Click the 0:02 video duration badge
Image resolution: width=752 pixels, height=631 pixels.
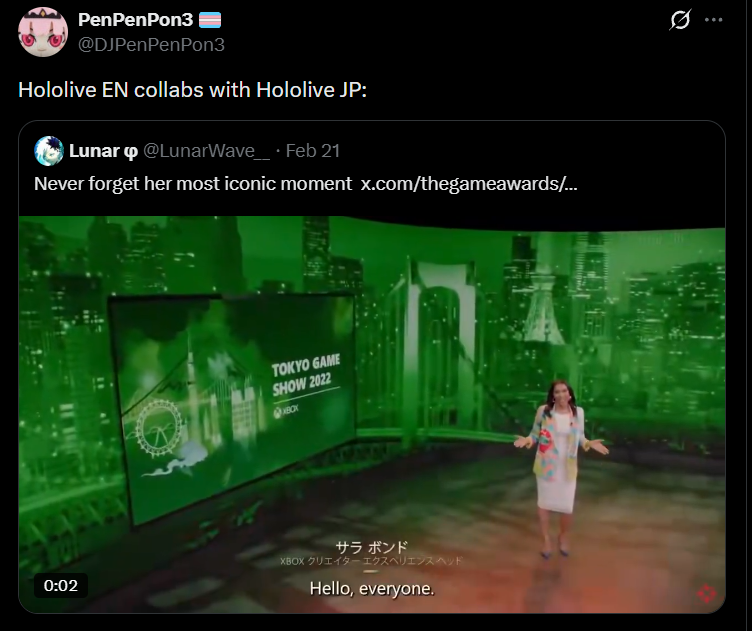(x=60, y=585)
